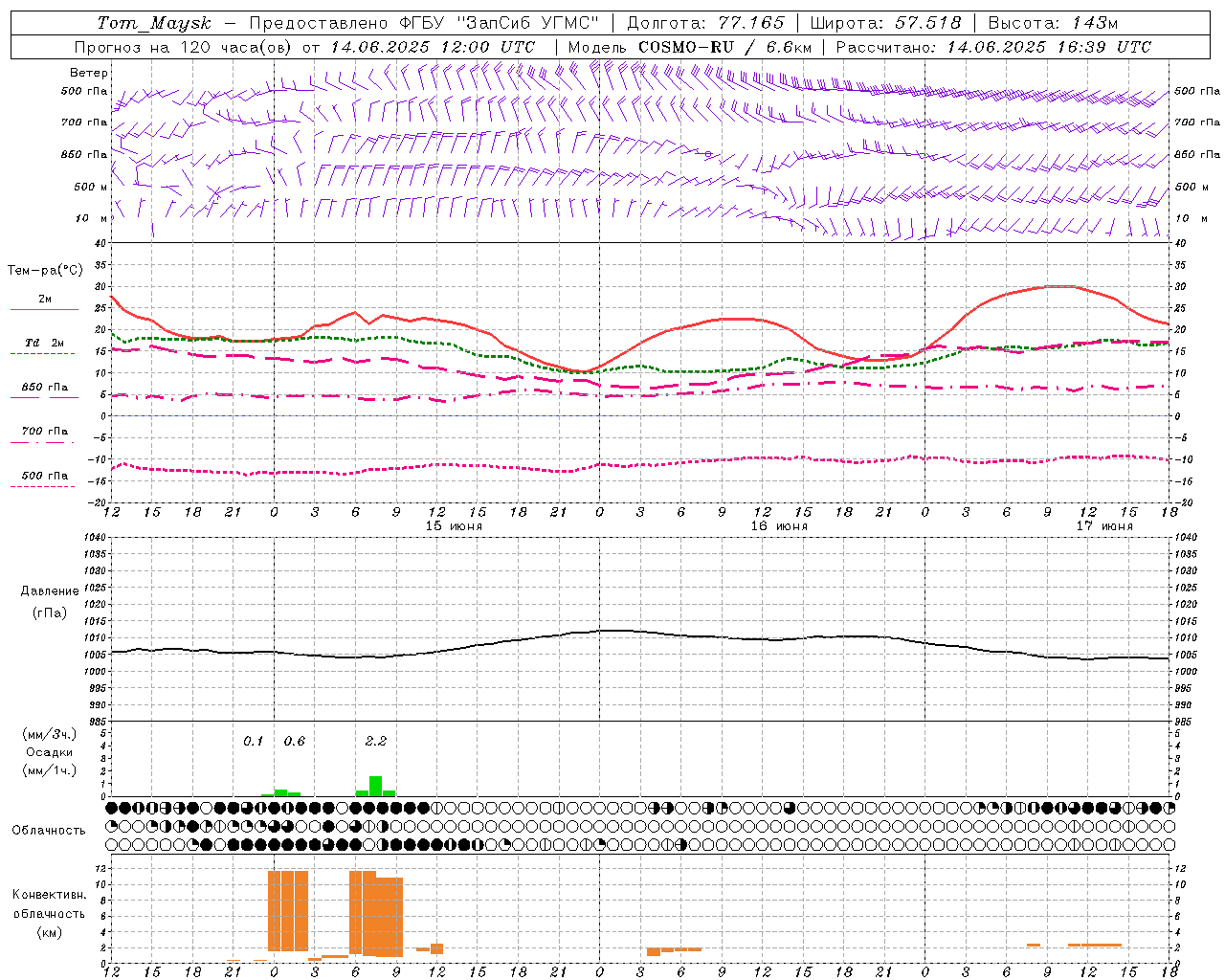Select the Высота: 143м header entry
Image resolution: width=1225 pixels, height=980 pixels.
pos(1053,23)
